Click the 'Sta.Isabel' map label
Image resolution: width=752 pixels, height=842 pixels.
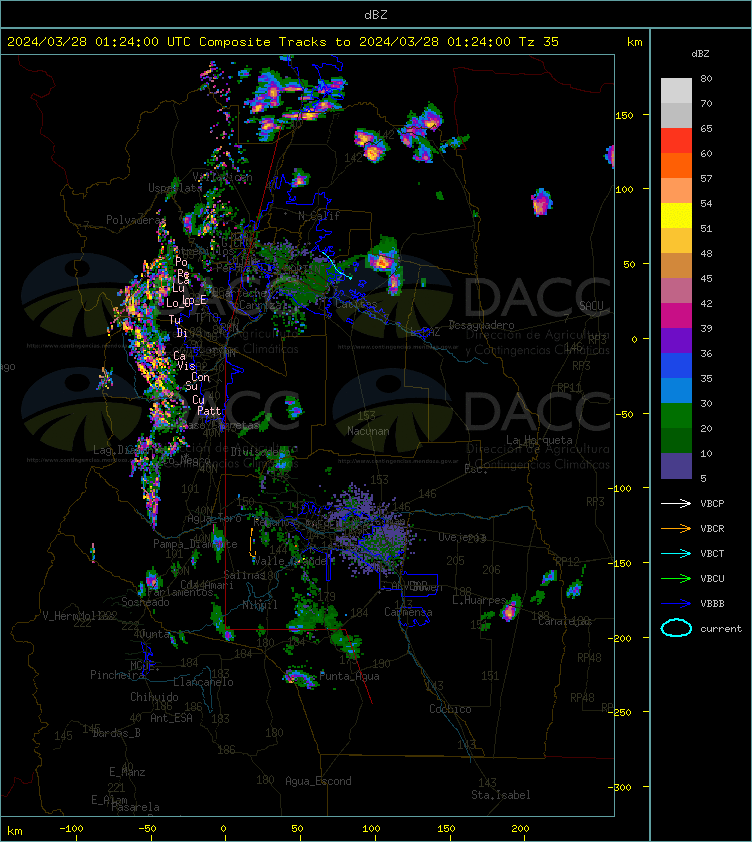(x=501, y=795)
